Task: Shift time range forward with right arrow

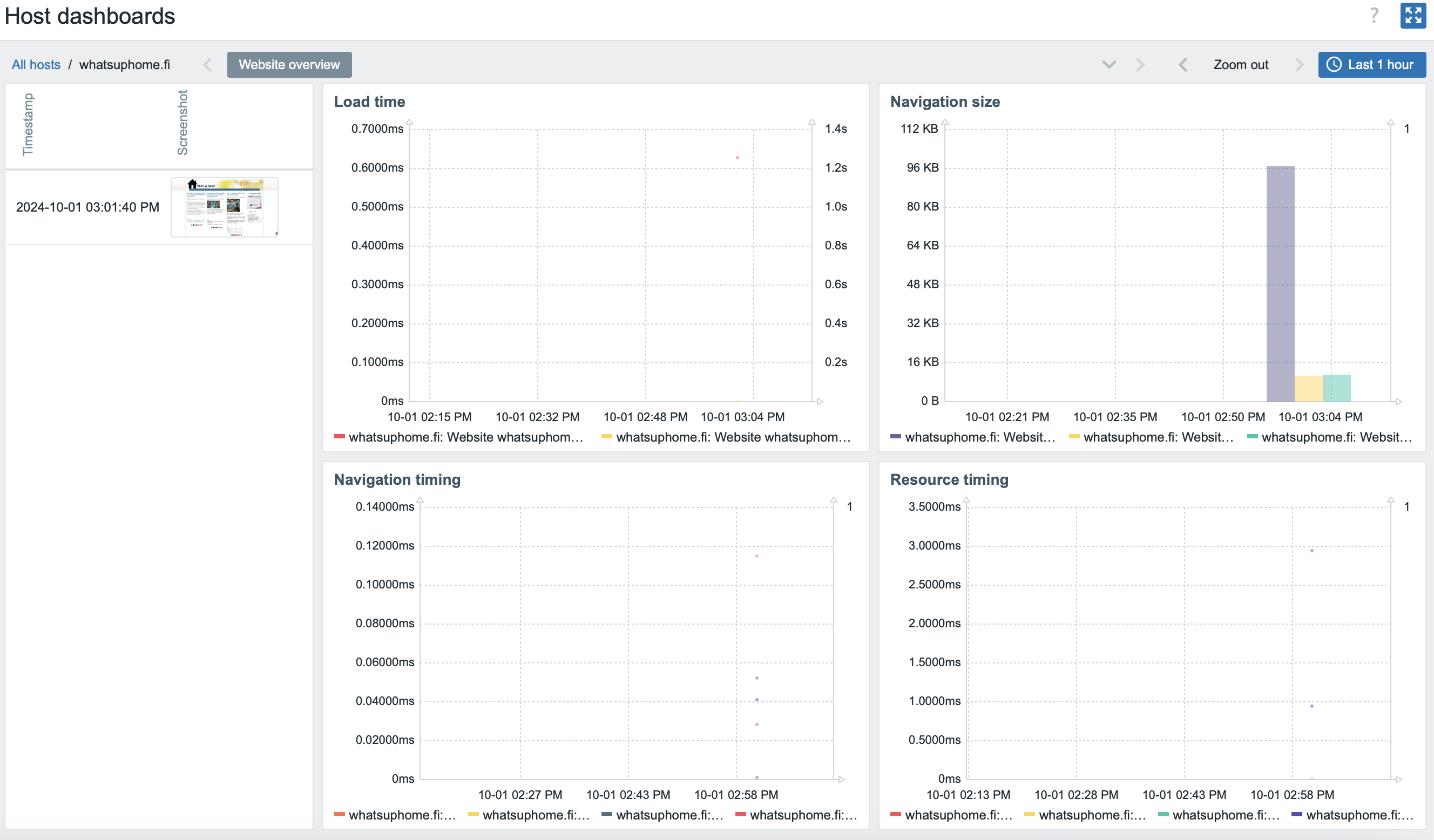Action: pyautogui.click(x=1299, y=64)
